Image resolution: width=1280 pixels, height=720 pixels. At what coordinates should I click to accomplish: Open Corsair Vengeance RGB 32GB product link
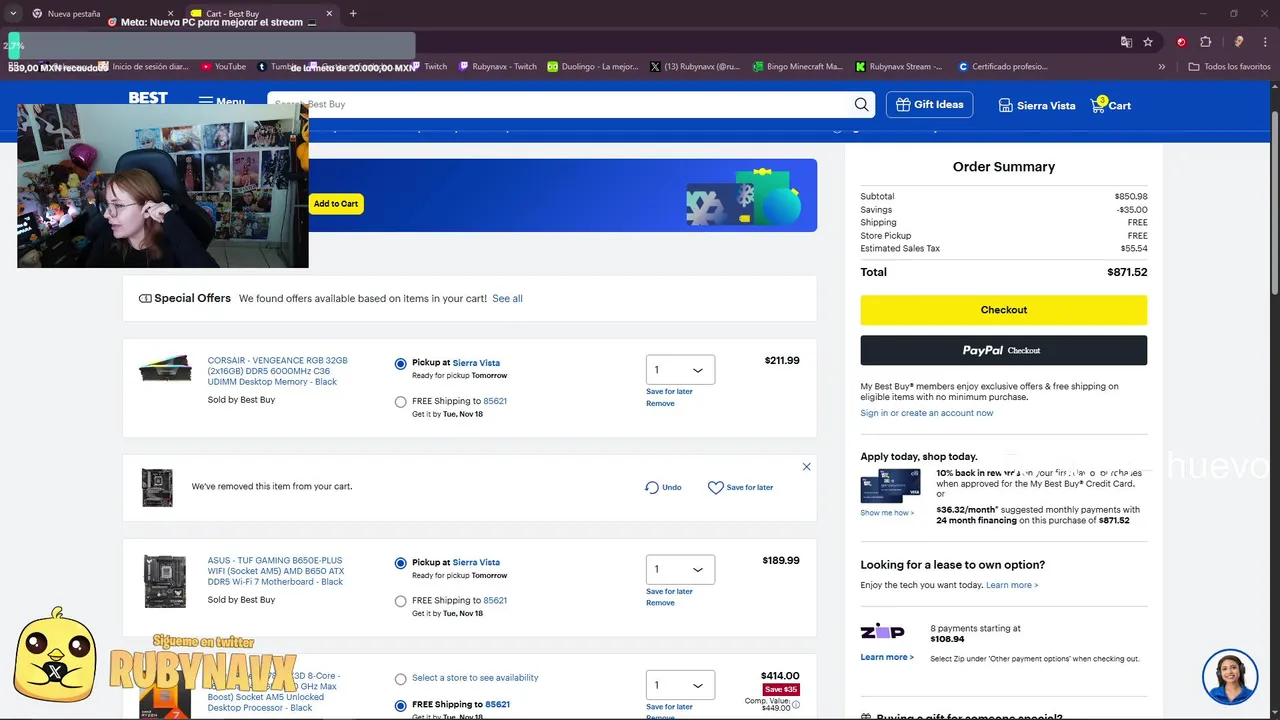pos(277,371)
